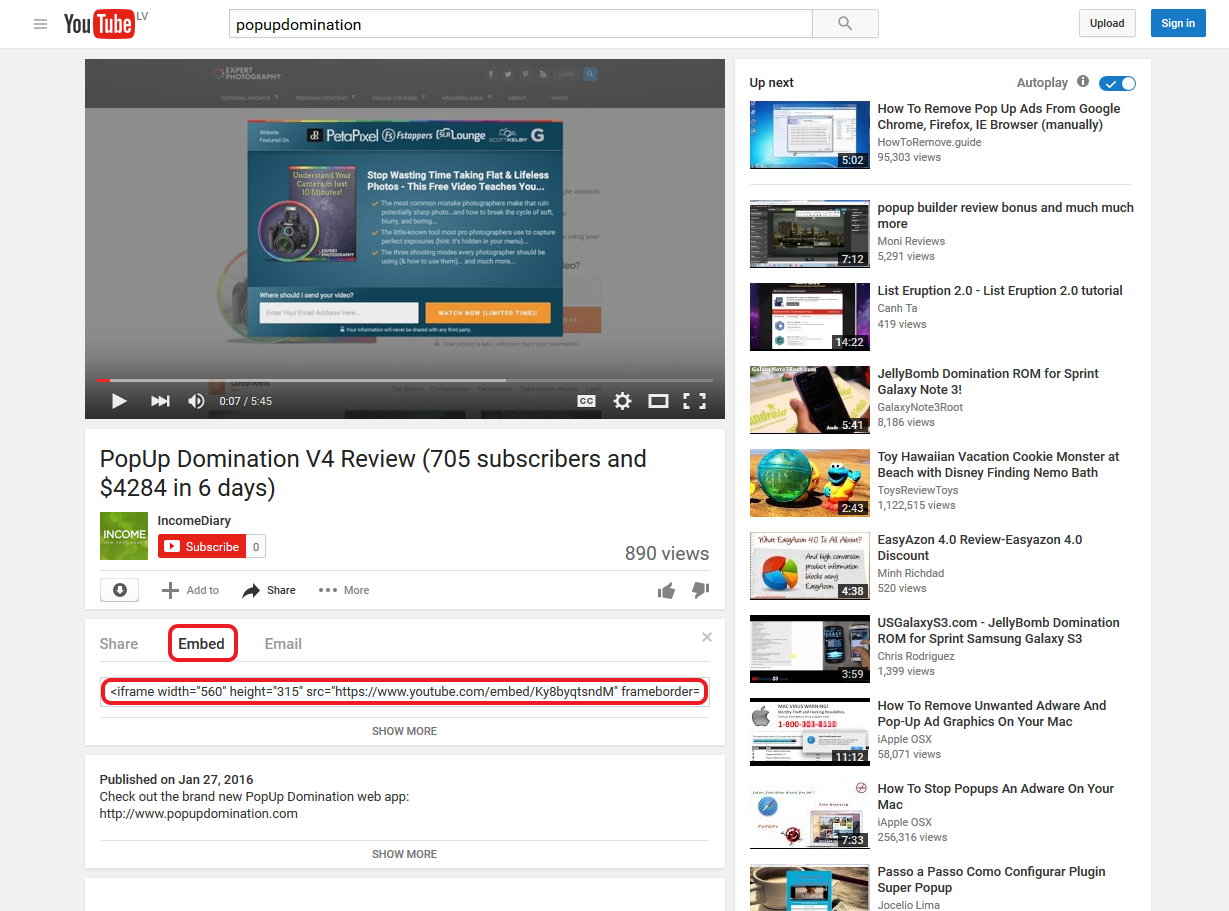Open JellyBomb Domination ROM Galaxy Note 3 video
The width and height of the screenshot is (1229, 911).
pyautogui.click(x=988, y=382)
